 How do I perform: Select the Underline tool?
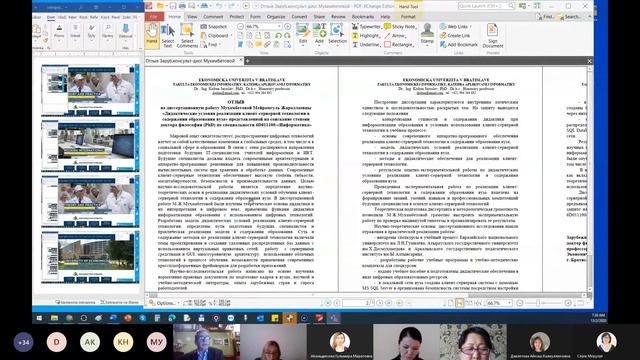pos(366,44)
